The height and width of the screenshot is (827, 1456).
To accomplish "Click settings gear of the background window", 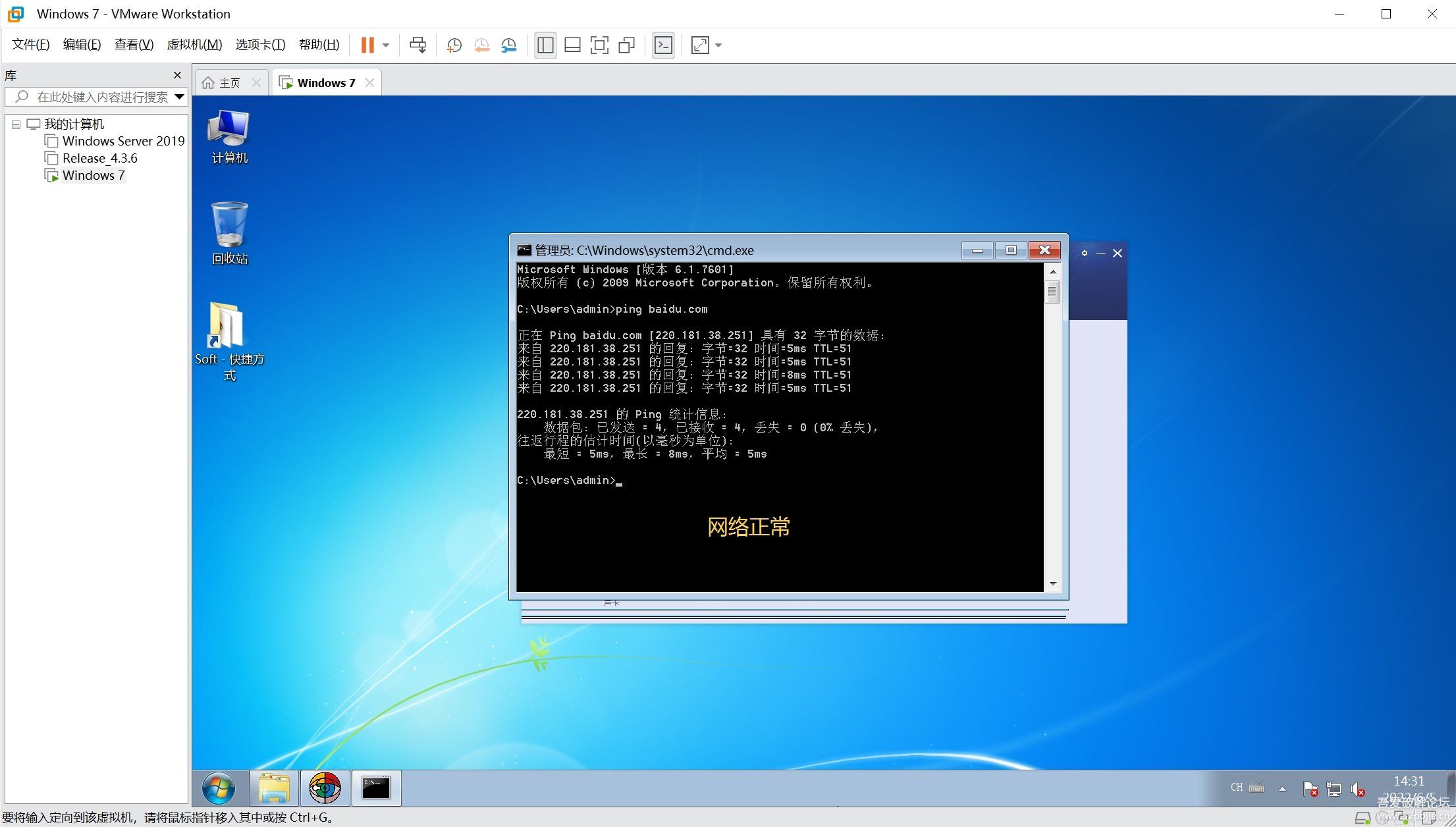I will (1084, 253).
